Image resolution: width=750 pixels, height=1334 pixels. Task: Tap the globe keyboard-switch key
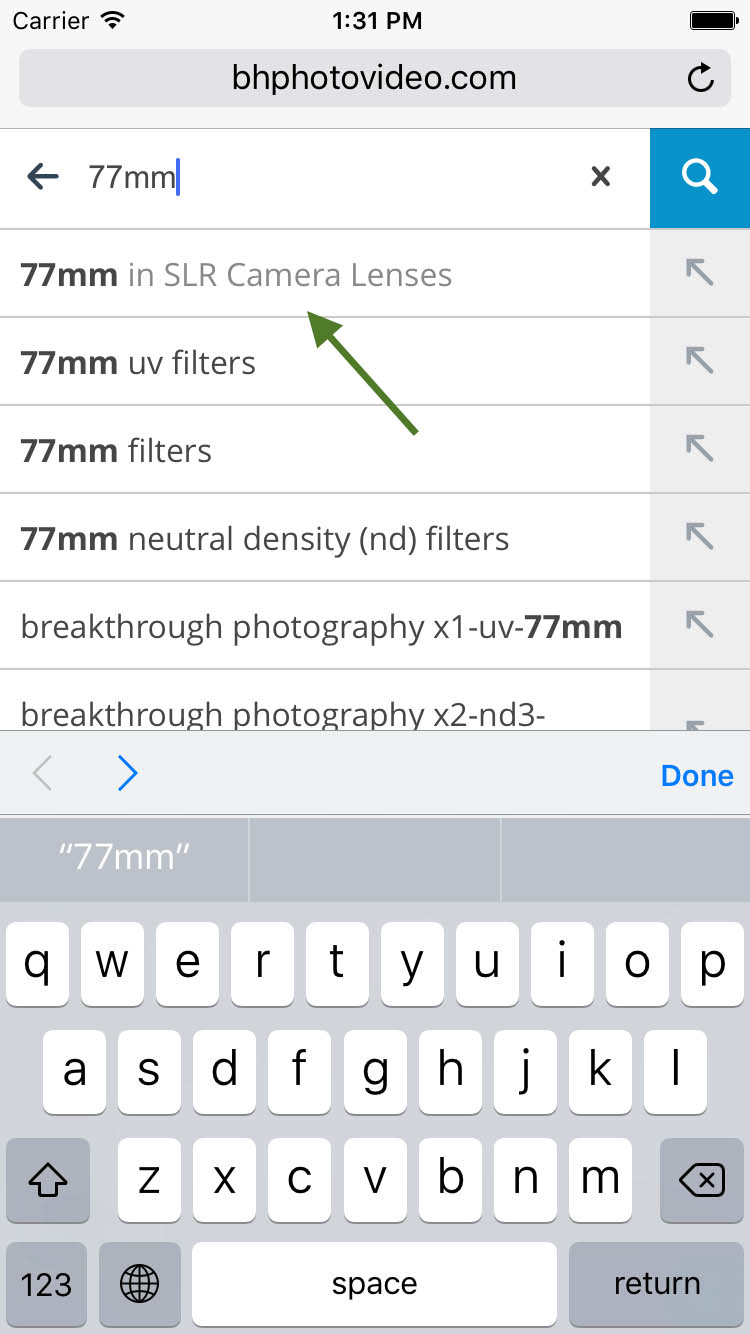tap(138, 1284)
